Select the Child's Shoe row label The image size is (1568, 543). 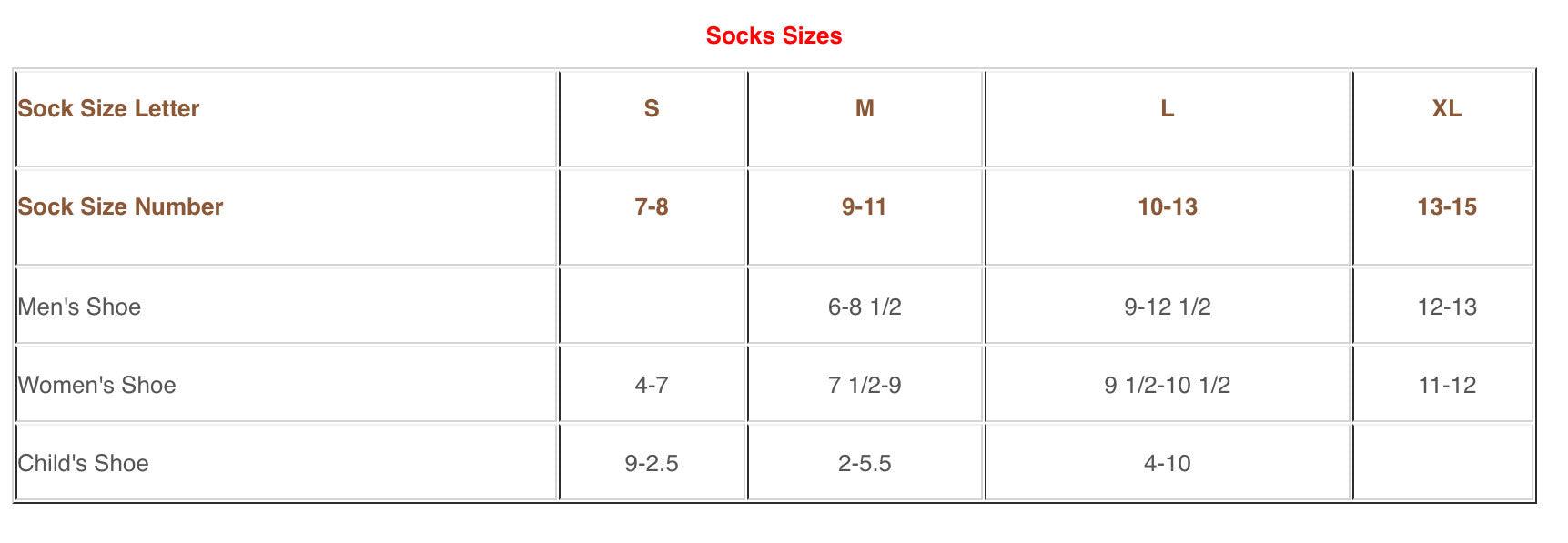84,464
